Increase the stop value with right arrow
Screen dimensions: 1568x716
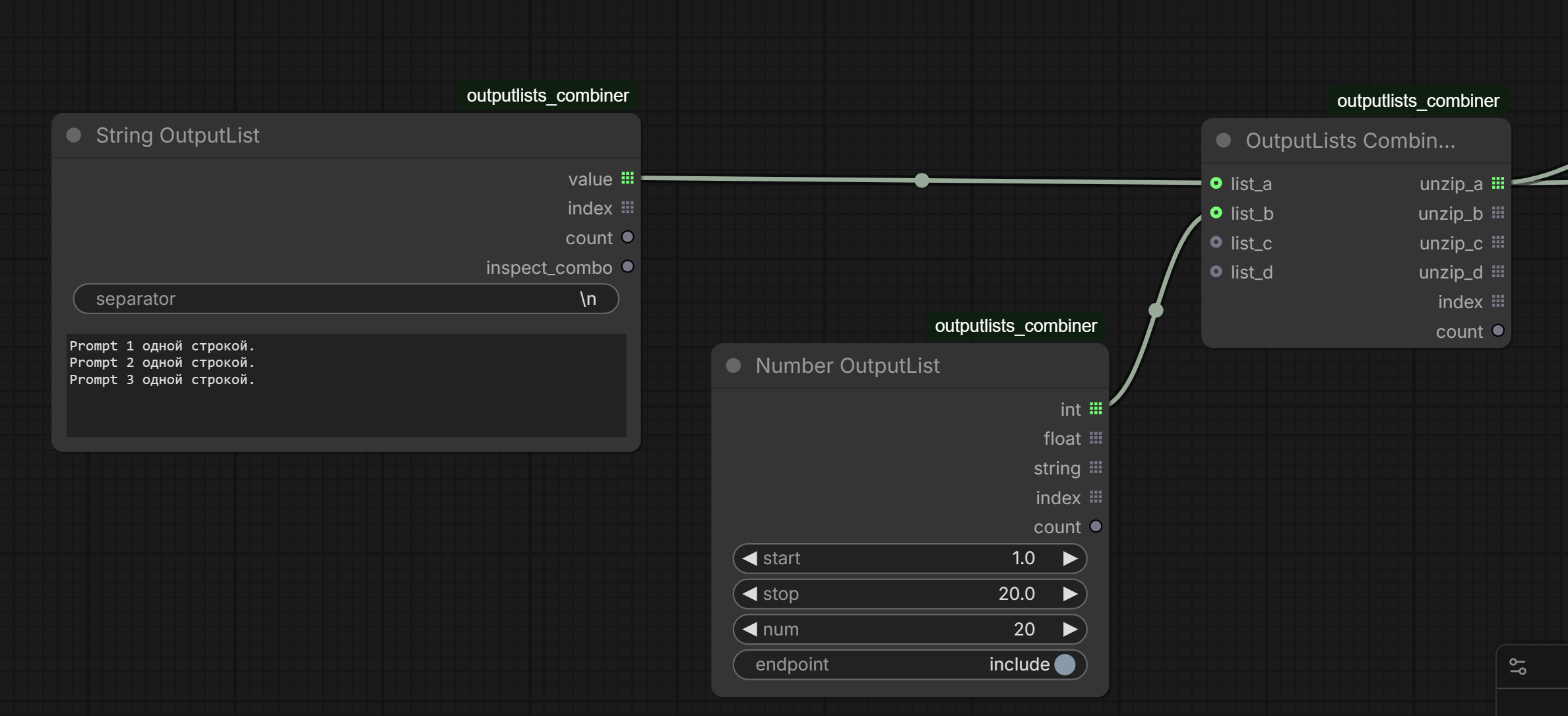click(x=1070, y=594)
